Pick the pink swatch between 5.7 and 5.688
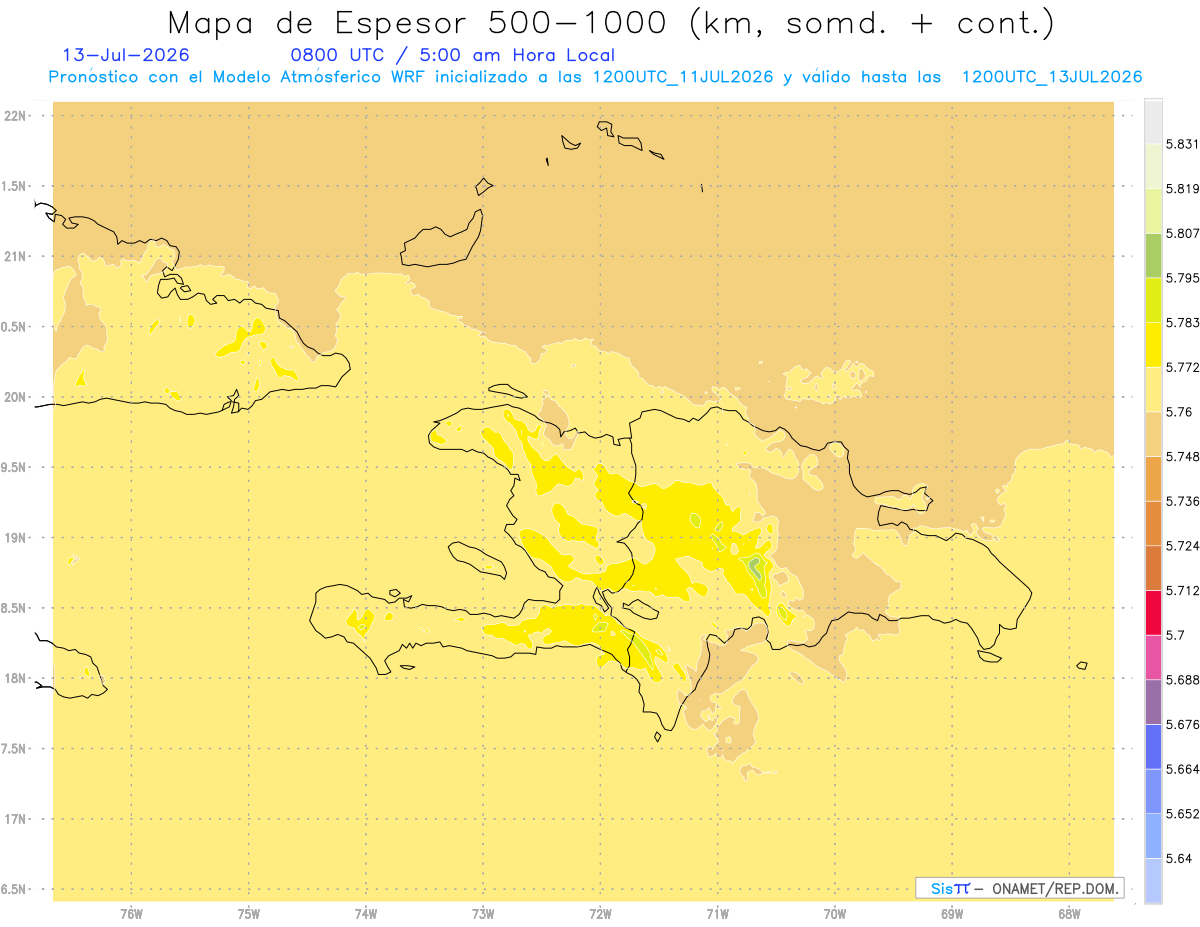This screenshot has width=1200, height=927. pyautogui.click(x=1153, y=657)
